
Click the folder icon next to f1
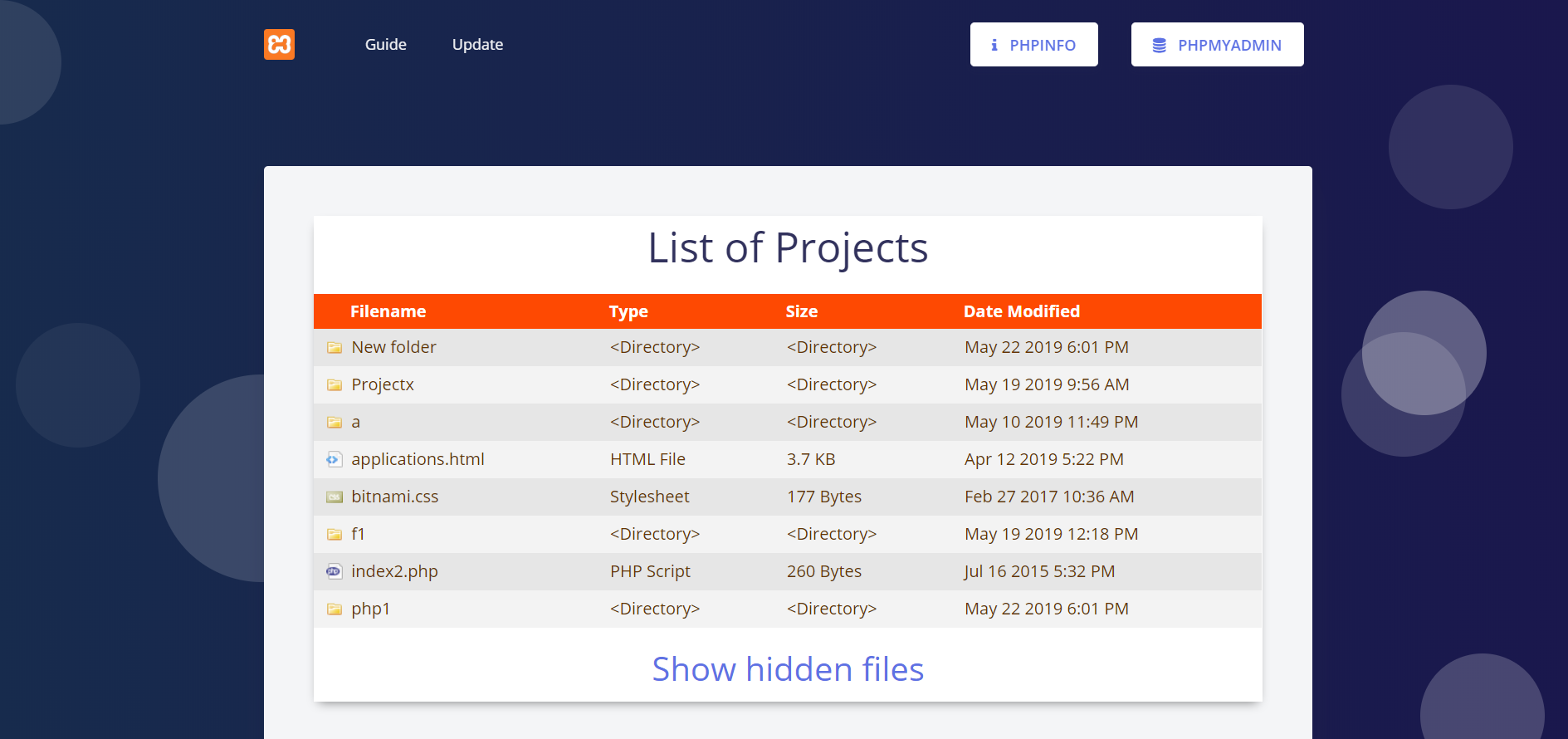click(x=335, y=535)
